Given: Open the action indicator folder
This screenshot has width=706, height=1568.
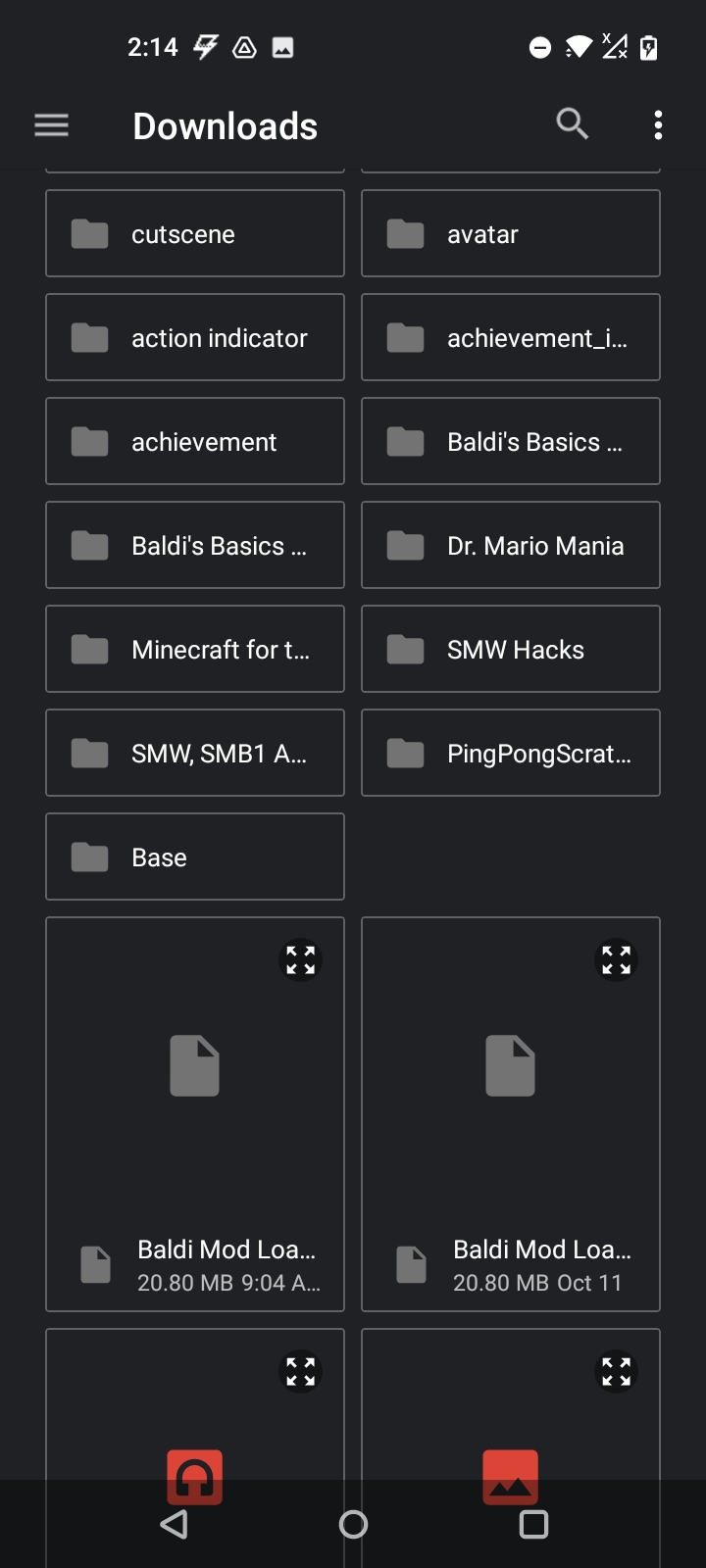Looking at the screenshot, I should pos(195,338).
